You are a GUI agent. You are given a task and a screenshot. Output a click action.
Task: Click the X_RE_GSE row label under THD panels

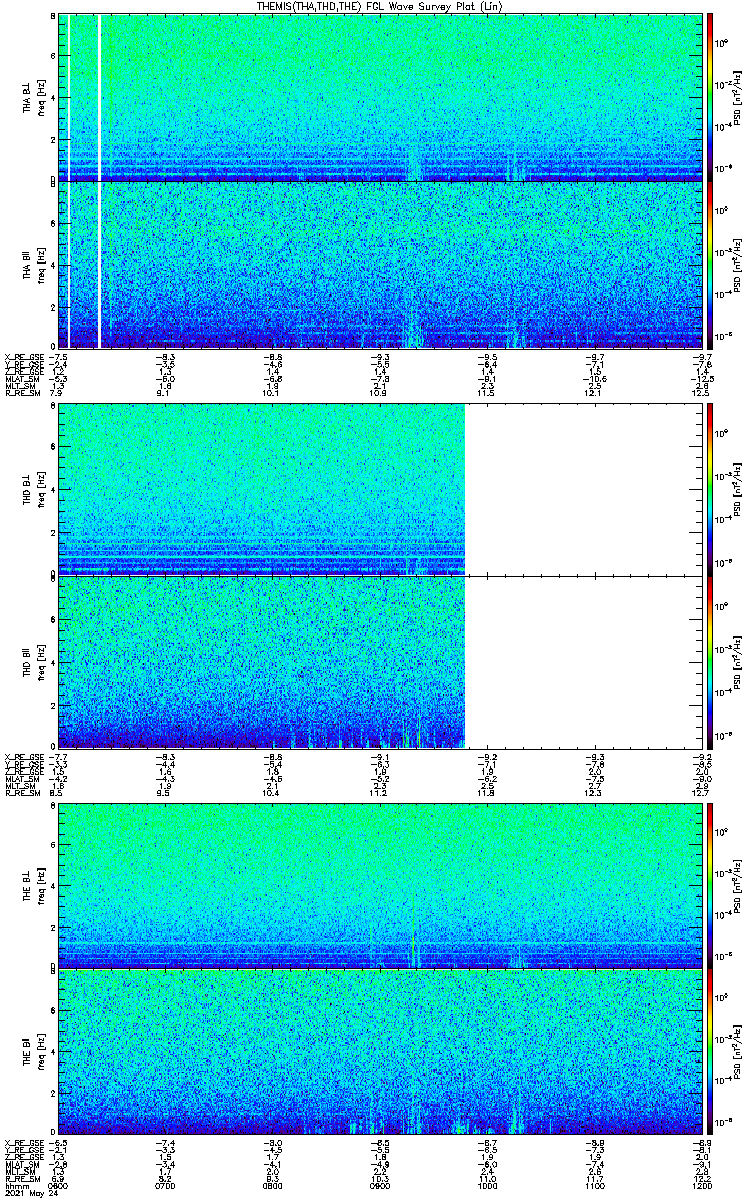coord(22,756)
